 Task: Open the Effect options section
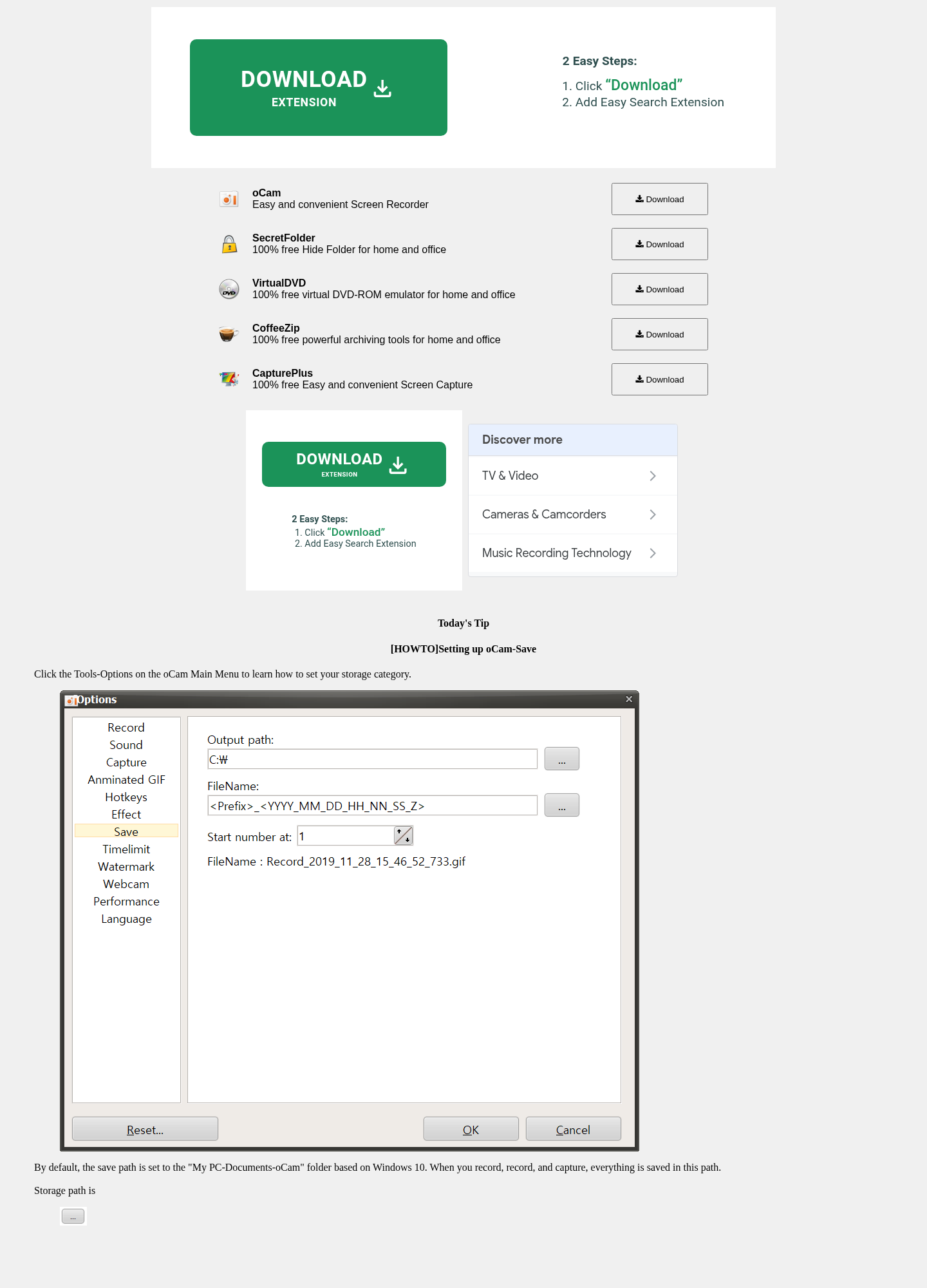tap(126, 815)
